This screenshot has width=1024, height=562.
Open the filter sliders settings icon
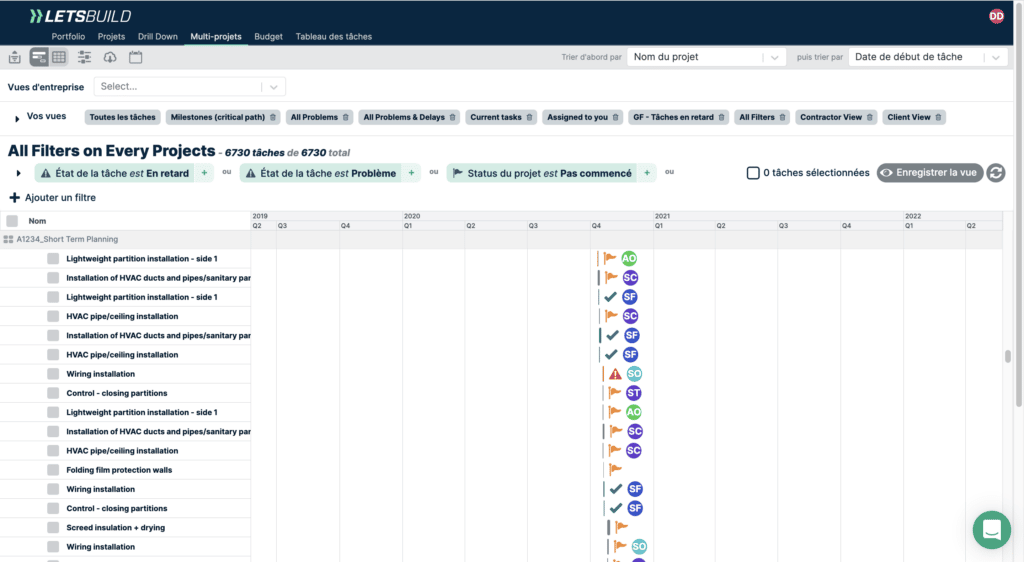[85, 57]
